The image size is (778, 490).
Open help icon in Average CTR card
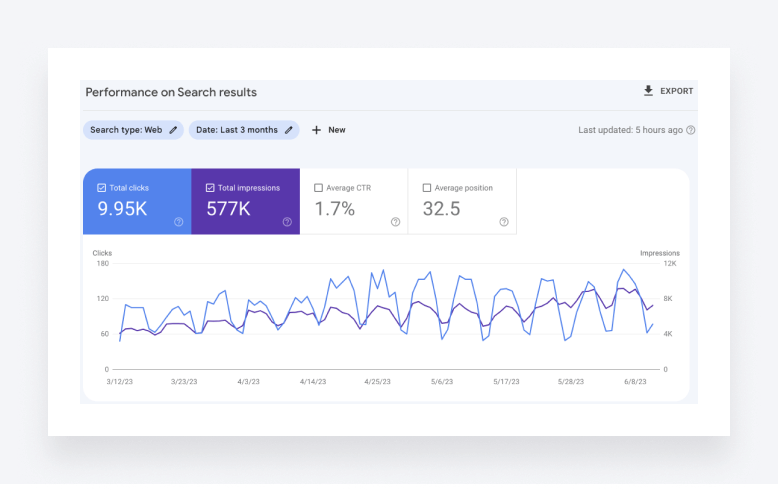pyautogui.click(x=395, y=222)
